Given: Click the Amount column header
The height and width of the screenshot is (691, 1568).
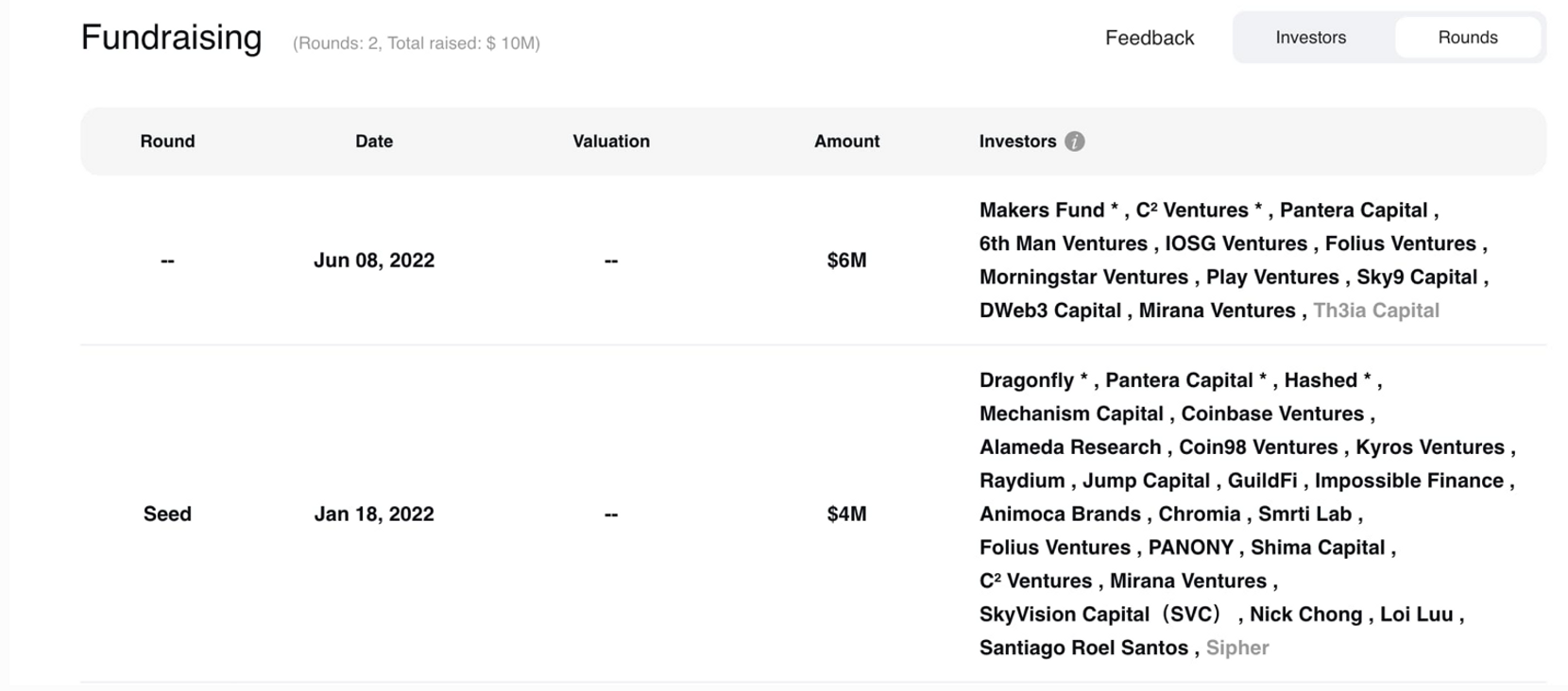Looking at the screenshot, I should click(846, 142).
